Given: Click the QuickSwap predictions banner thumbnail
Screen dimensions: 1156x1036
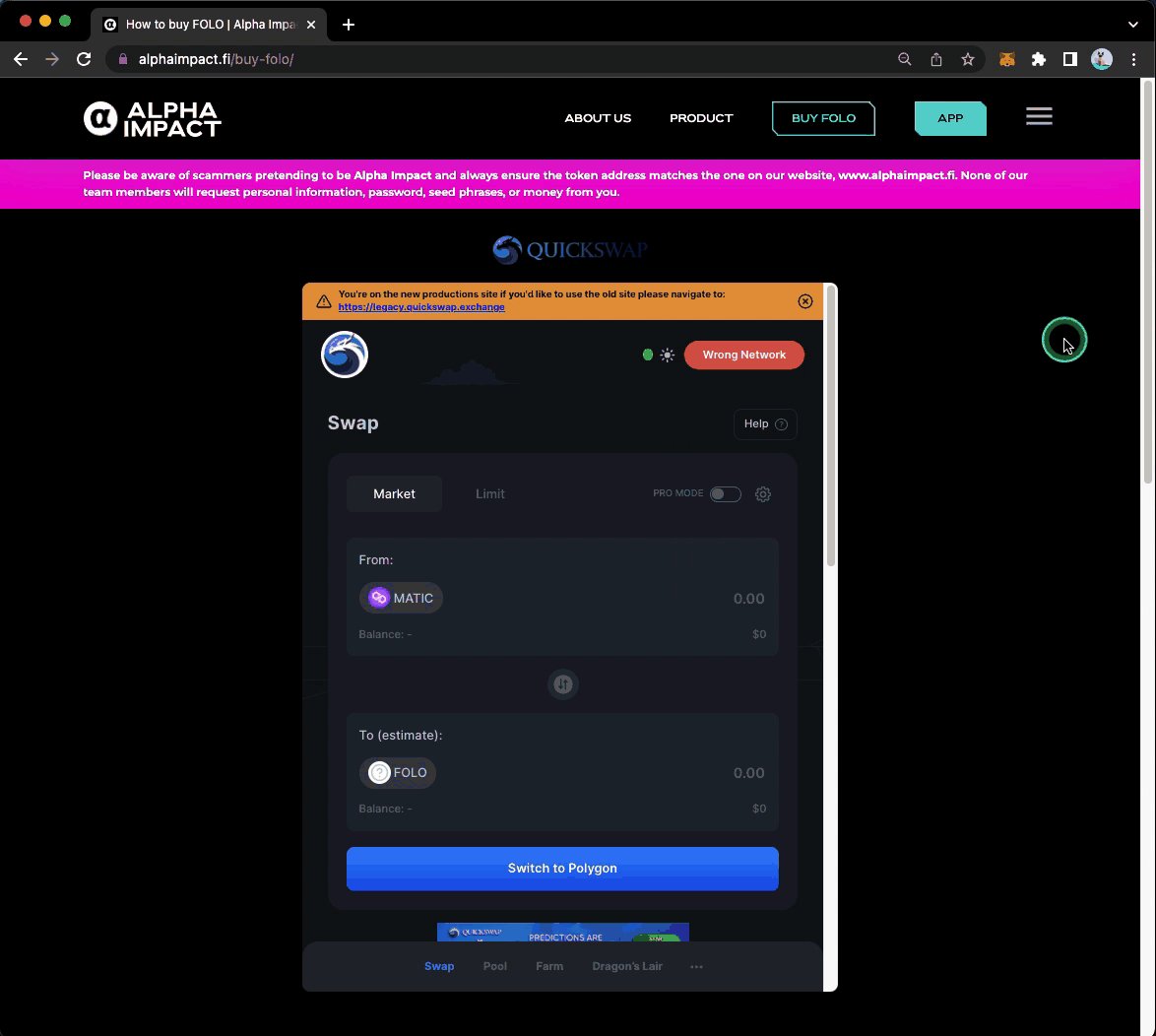Looking at the screenshot, I should point(563,932).
